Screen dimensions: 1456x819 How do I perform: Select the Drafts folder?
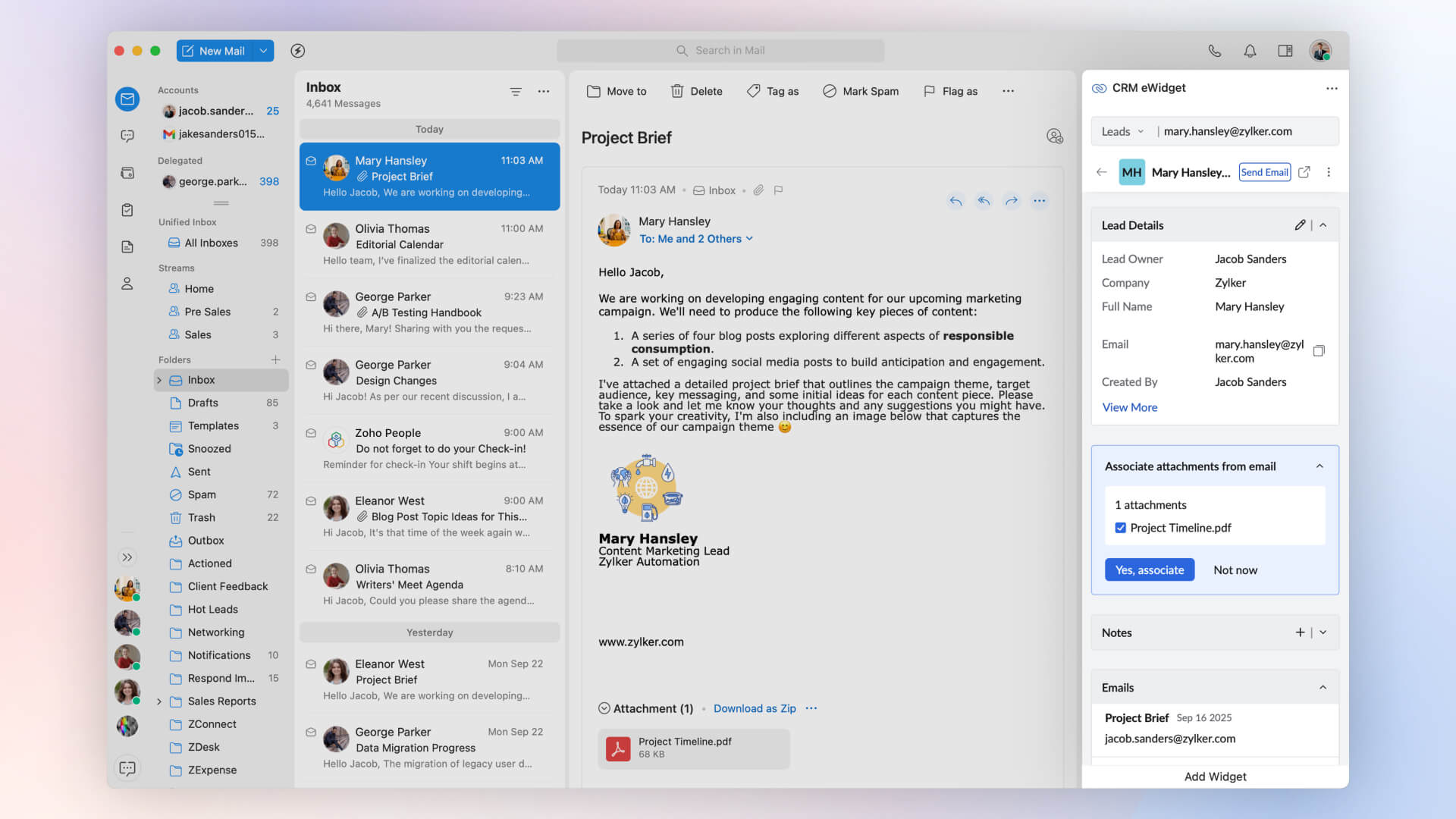[202, 403]
